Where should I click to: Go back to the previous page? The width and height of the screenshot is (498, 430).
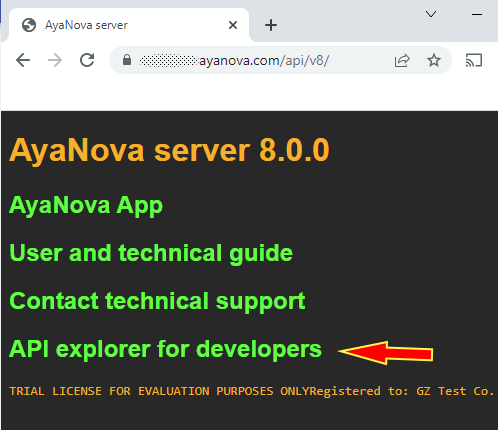(23, 60)
